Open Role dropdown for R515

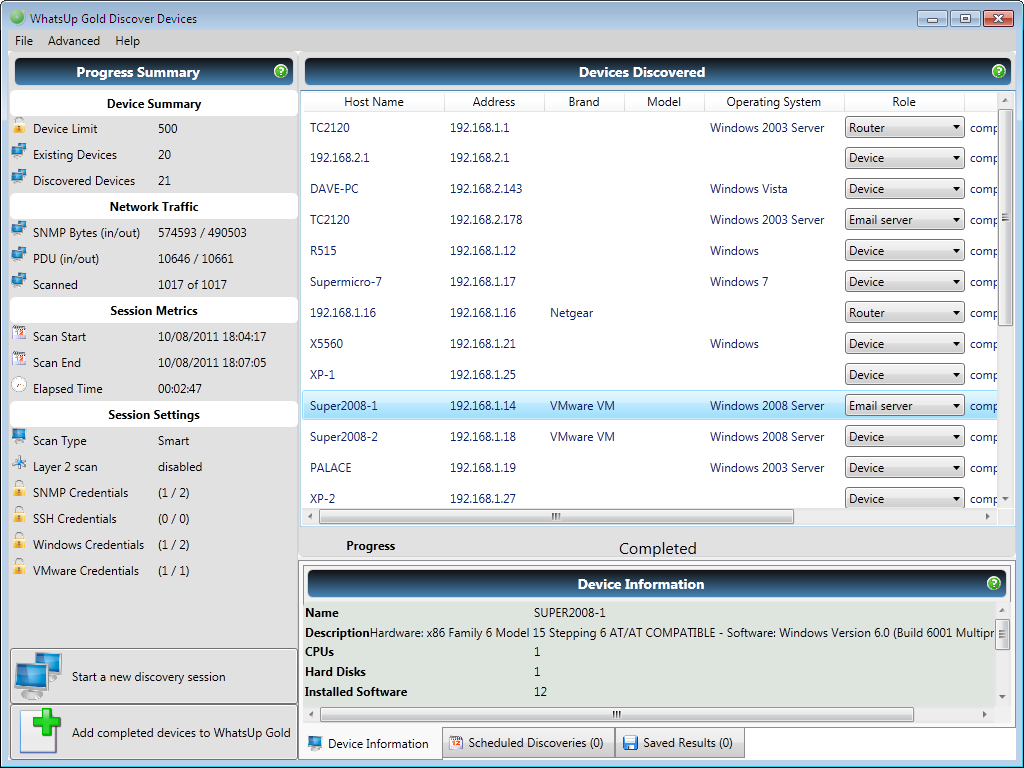(904, 251)
